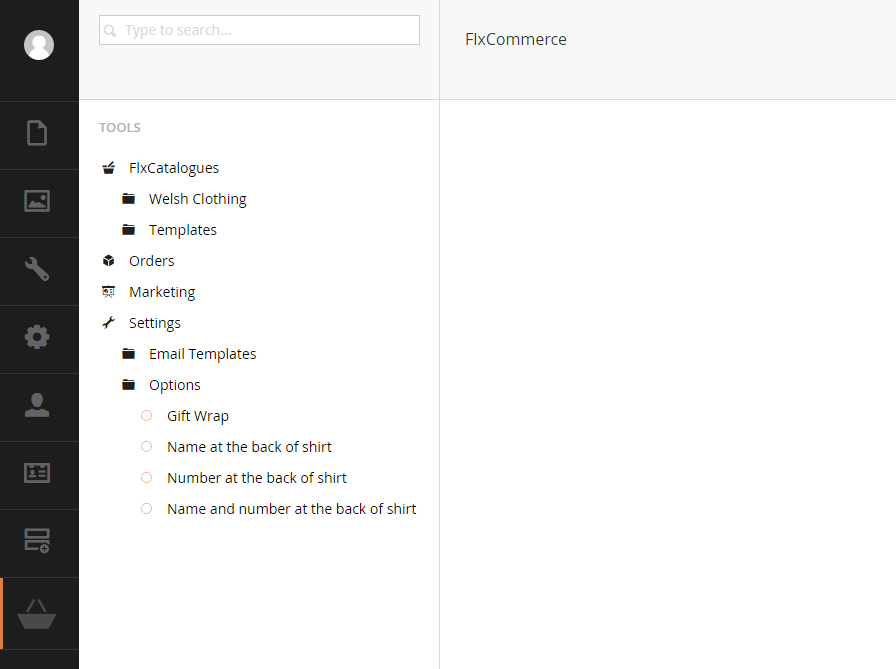Screen dimensions: 896x669
Task: Open the Developer section gear icon
Action: click(37, 337)
